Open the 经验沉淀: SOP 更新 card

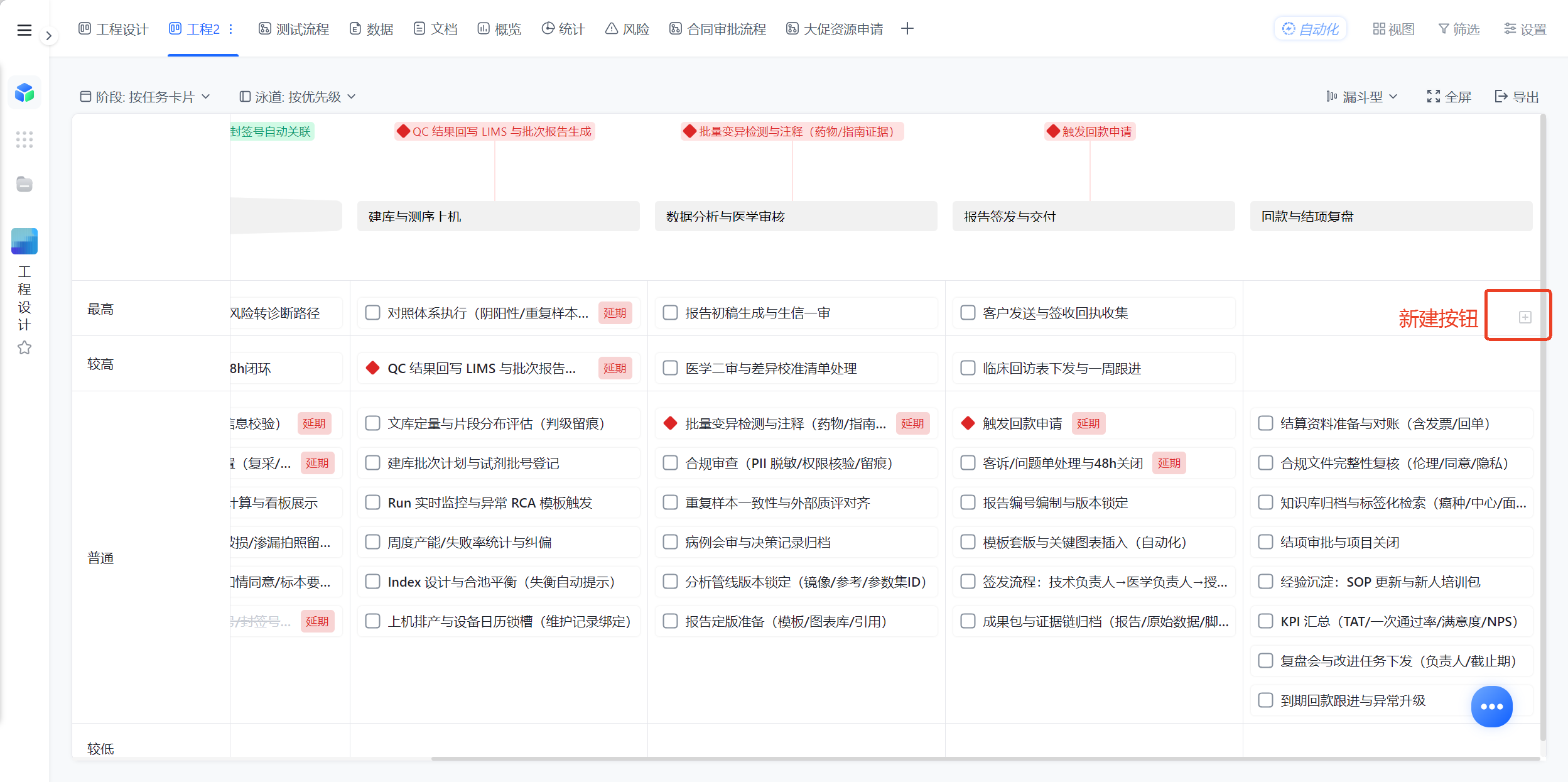[1392, 582]
